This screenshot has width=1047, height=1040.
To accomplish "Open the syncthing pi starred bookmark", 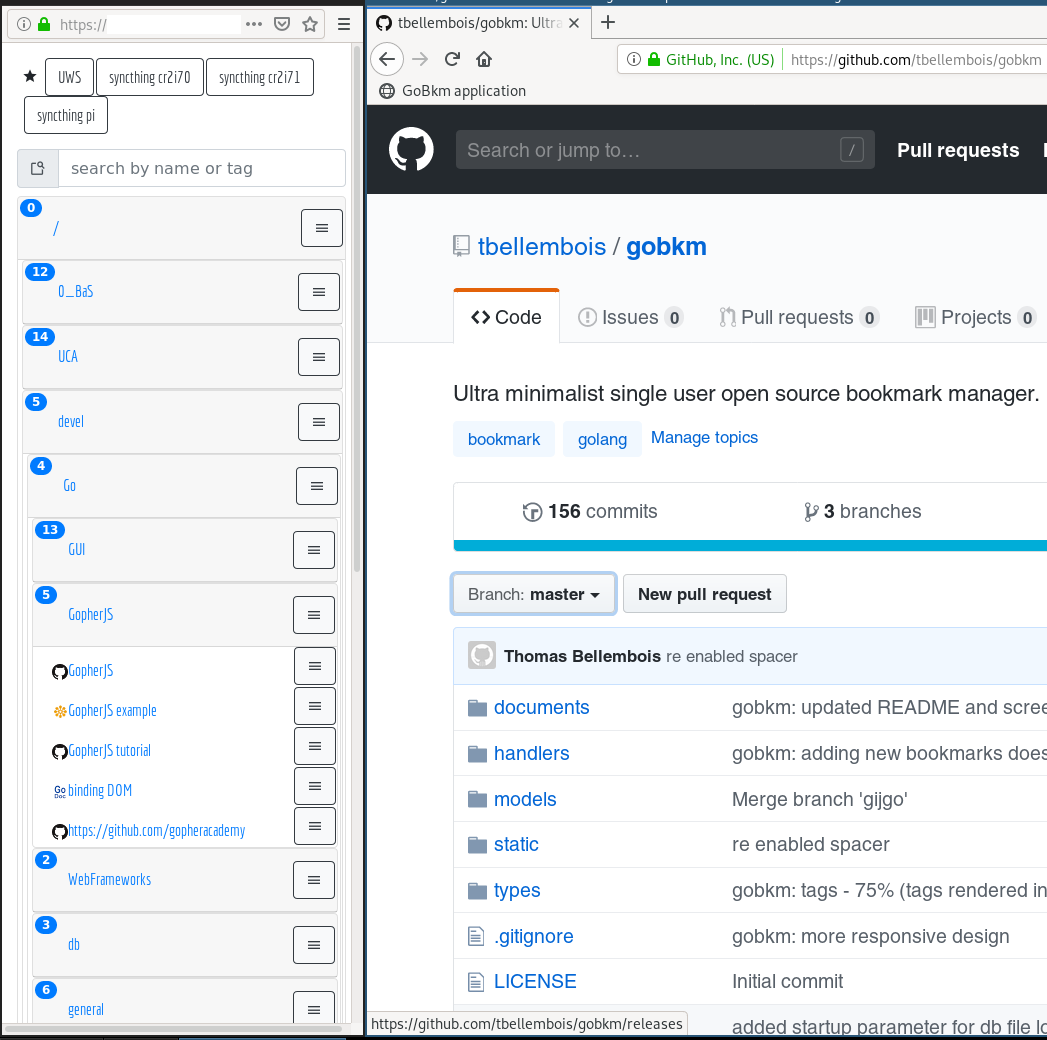I will [x=66, y=115].
